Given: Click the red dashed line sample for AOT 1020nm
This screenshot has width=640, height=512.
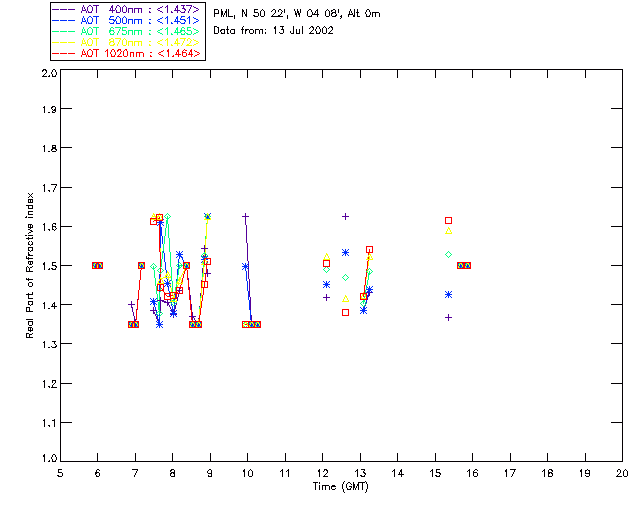Looking at the screenshot, I should click(x=63, y=53).
